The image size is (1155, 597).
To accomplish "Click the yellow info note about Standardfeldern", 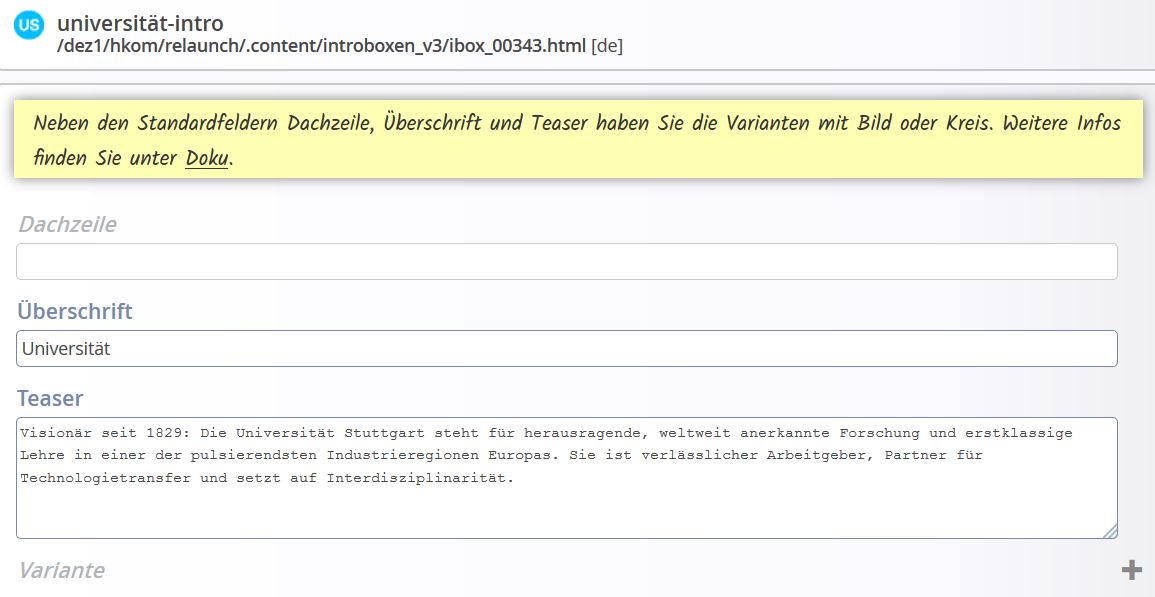I will 578,139.
